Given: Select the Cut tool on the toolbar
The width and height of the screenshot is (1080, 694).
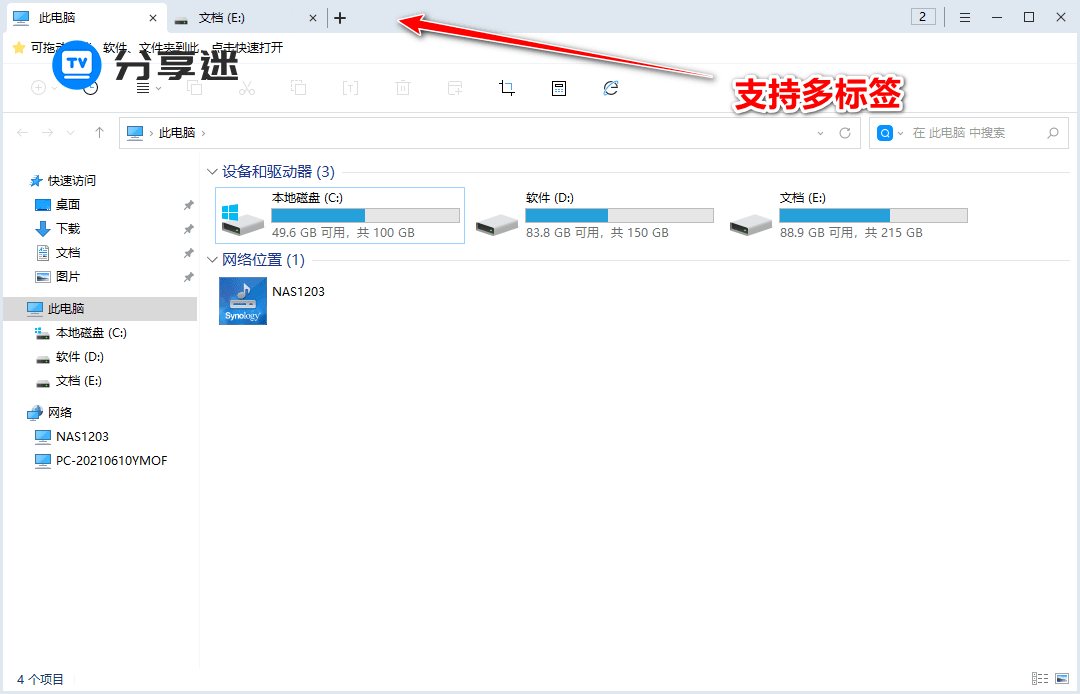Looking at the screenshot, I should click(x=246, y=88).
